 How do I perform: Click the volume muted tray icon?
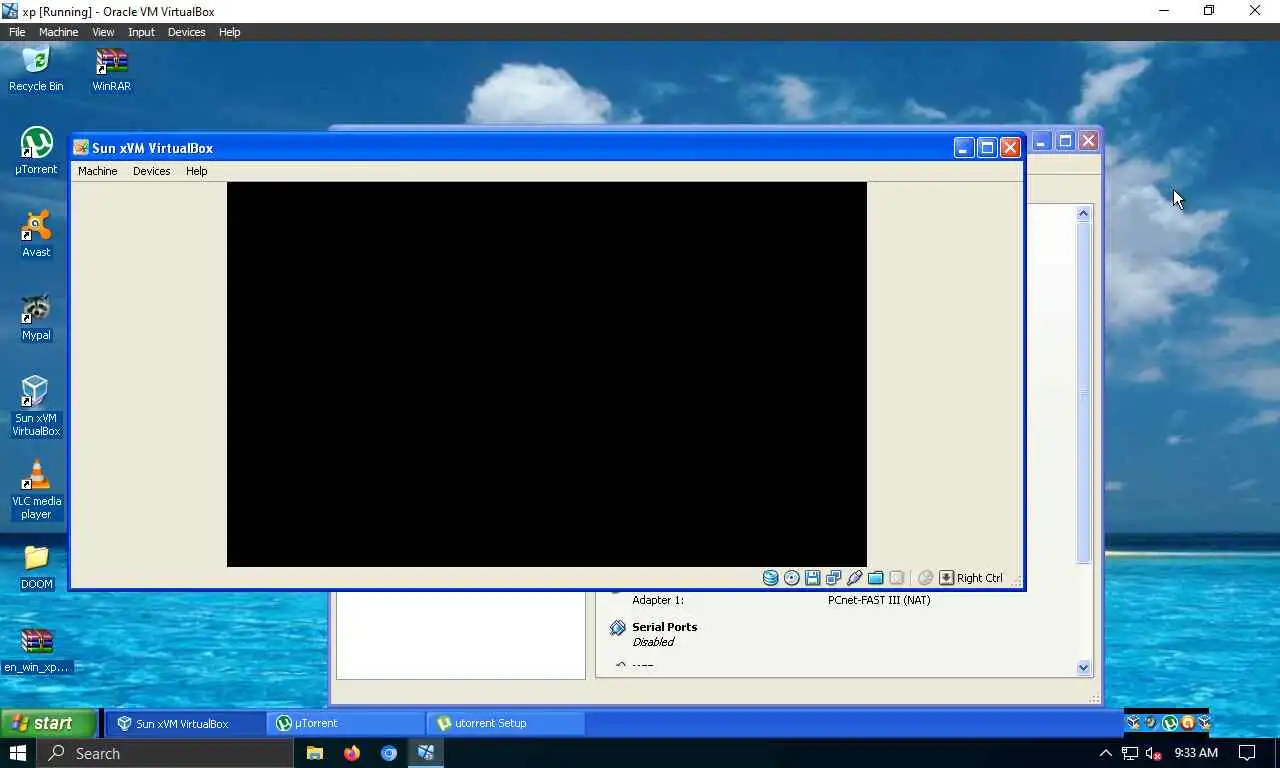point(1153,753)
